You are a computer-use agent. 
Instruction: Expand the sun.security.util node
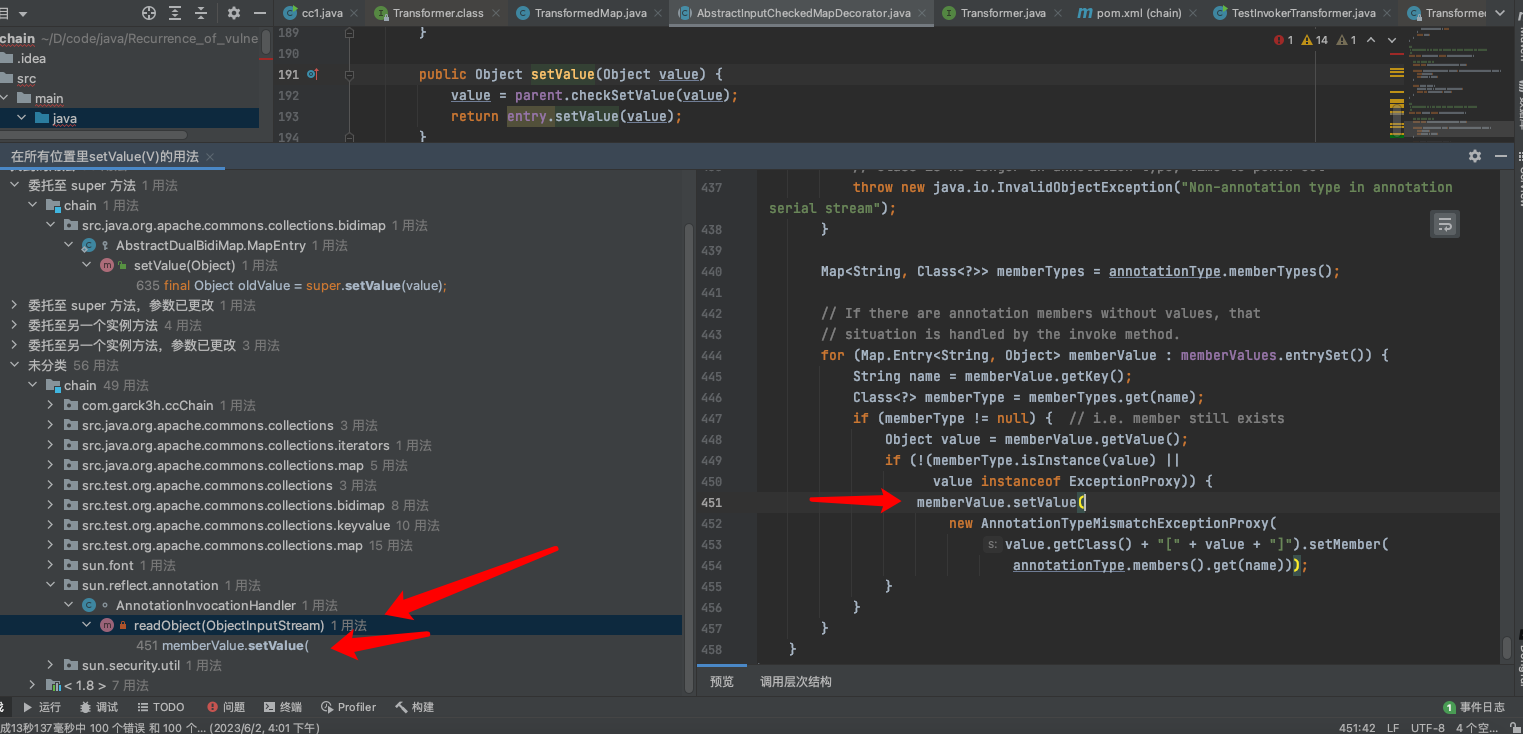point(50,665)
